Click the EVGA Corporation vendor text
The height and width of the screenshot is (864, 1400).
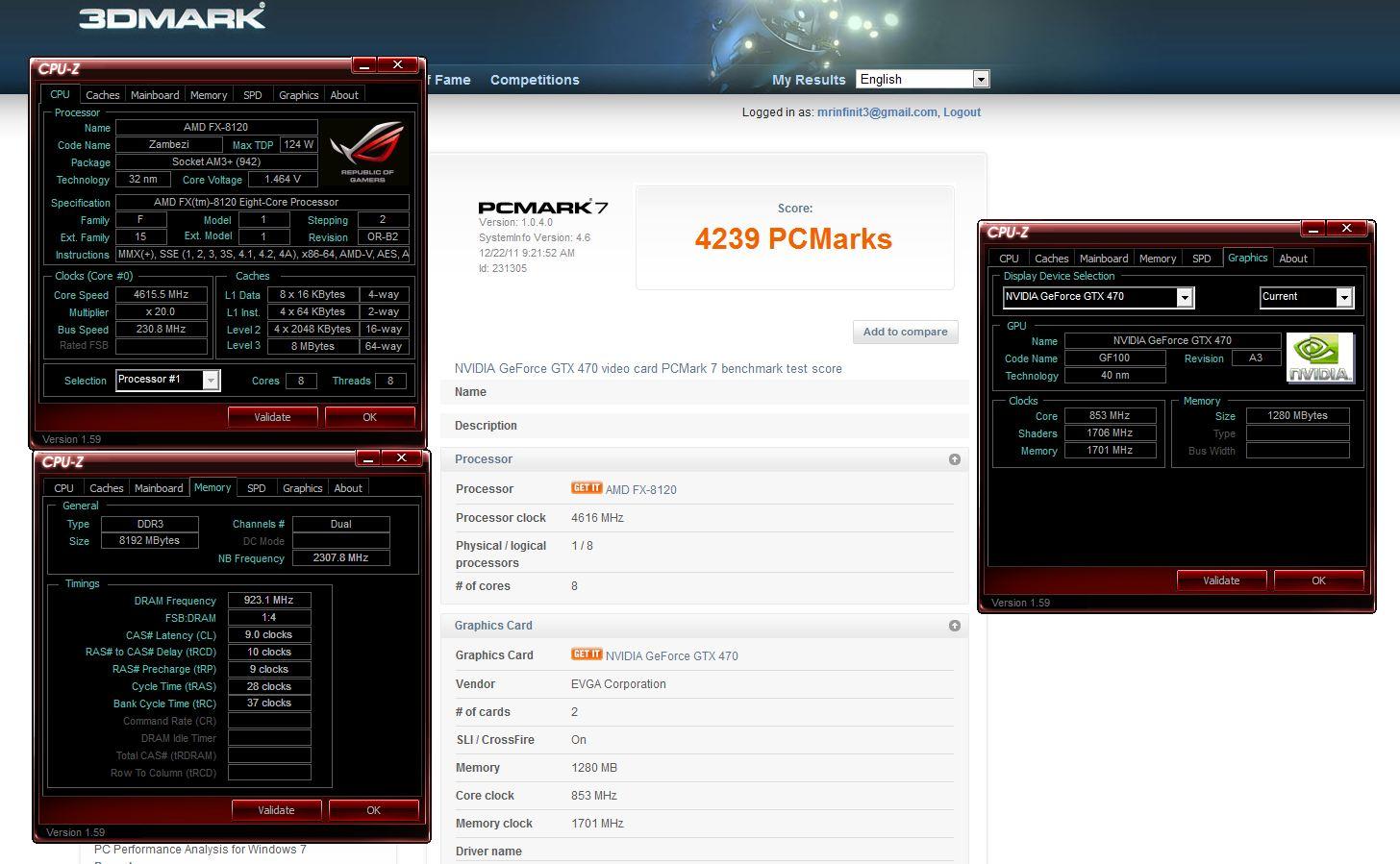[x=618, y=684]
